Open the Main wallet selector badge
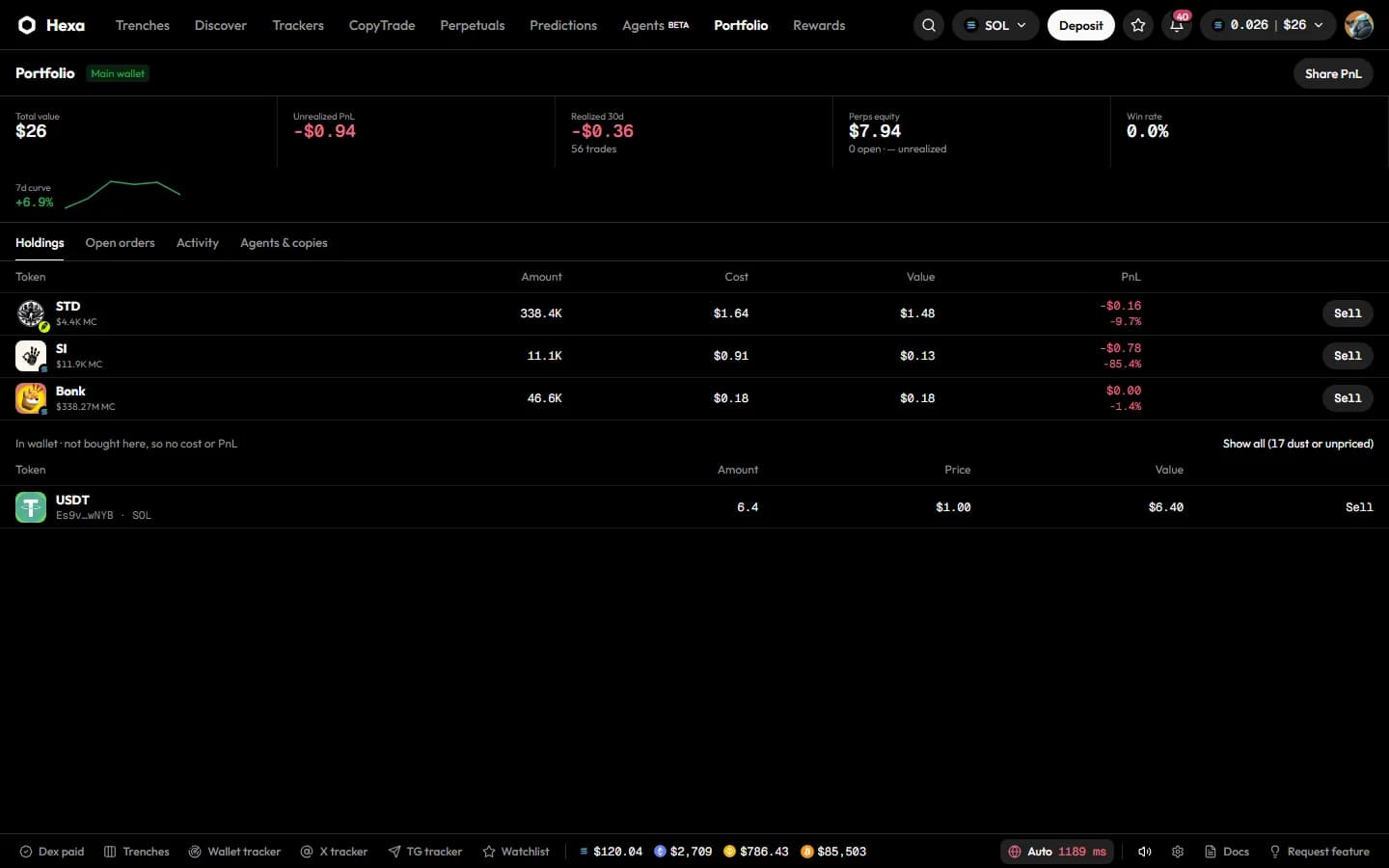 click(118, 73)
